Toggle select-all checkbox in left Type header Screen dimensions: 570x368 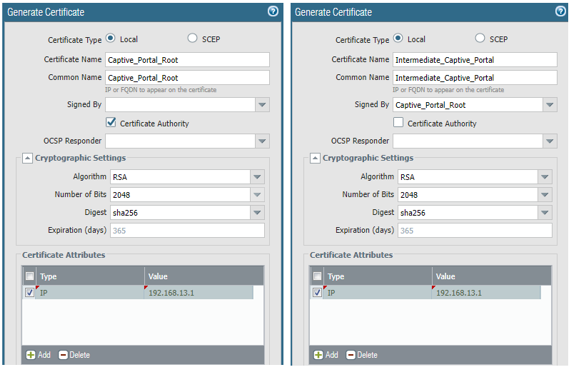click(x=30, y=276)
